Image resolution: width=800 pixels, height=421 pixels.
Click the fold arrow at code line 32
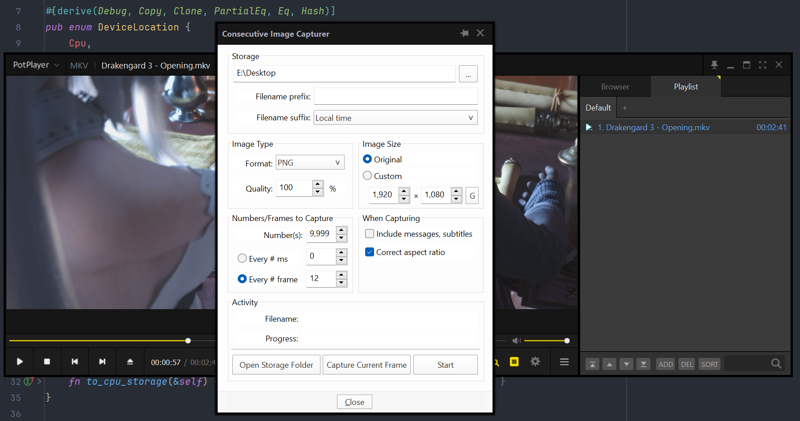39,382
